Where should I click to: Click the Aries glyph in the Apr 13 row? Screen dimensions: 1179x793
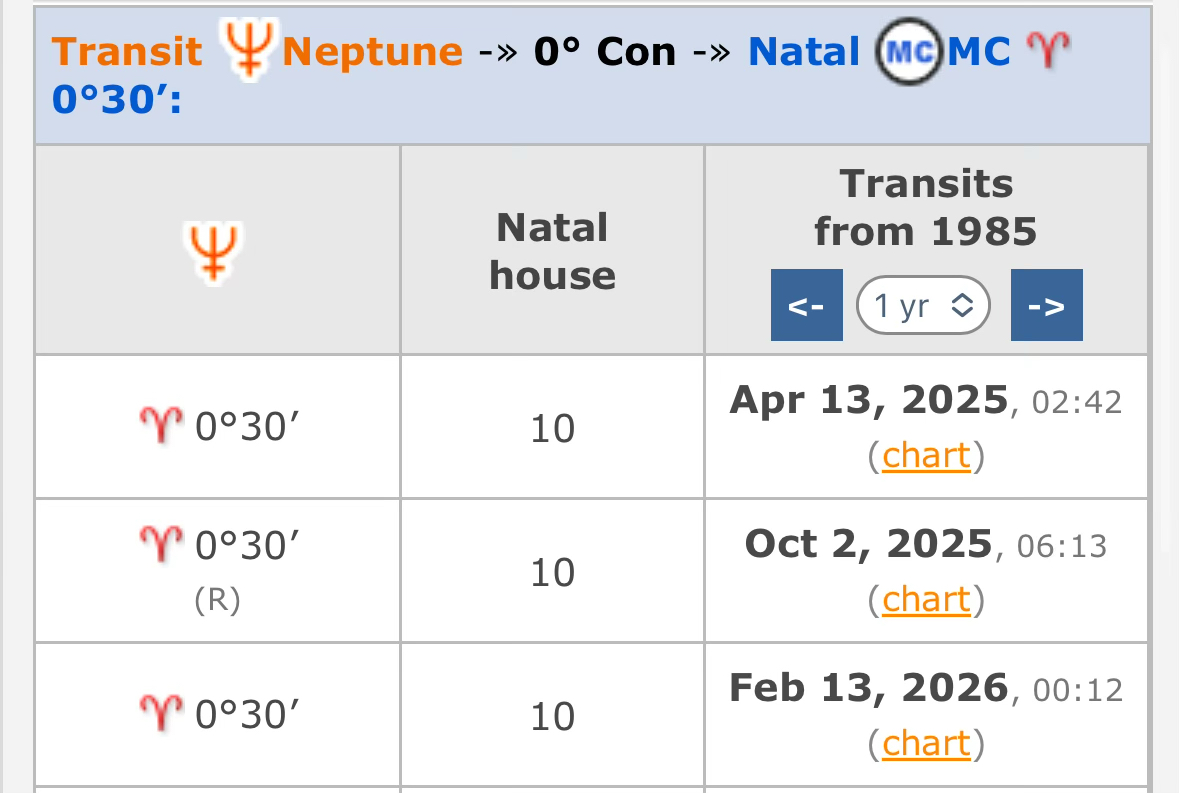click(160, 428)
